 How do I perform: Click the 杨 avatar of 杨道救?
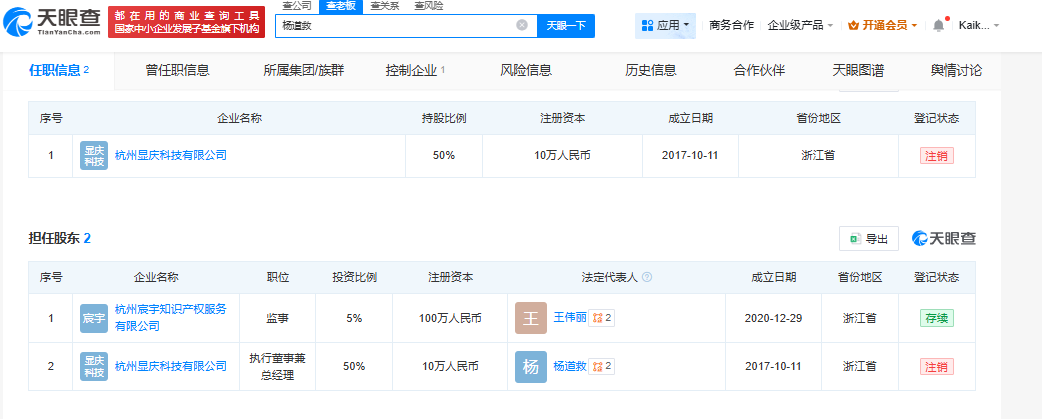(x=531, y=367)
